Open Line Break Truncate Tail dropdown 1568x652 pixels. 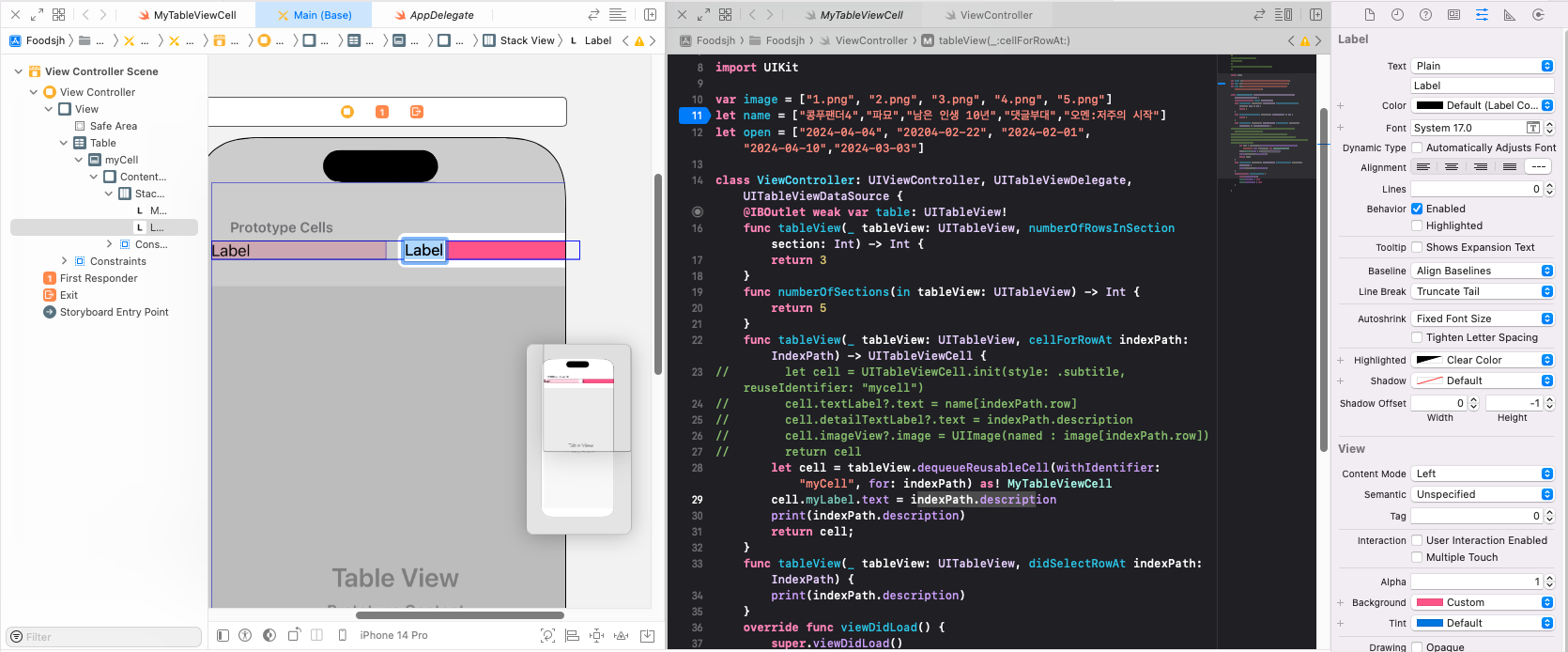1483,291
